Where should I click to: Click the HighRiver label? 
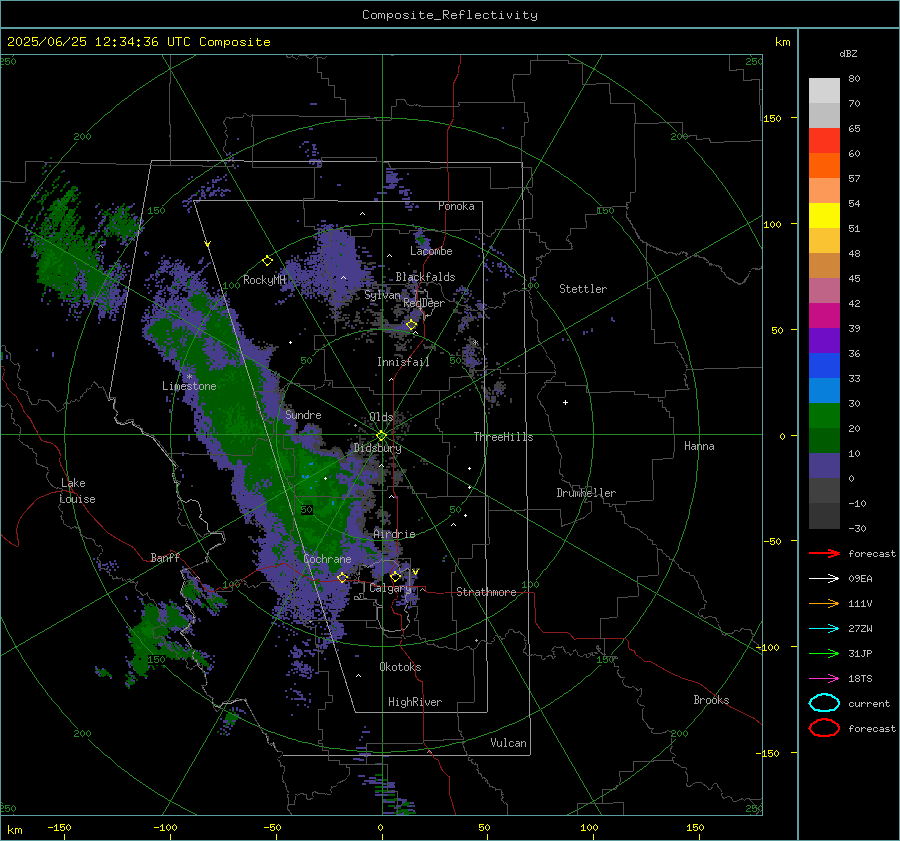point(415,702)
